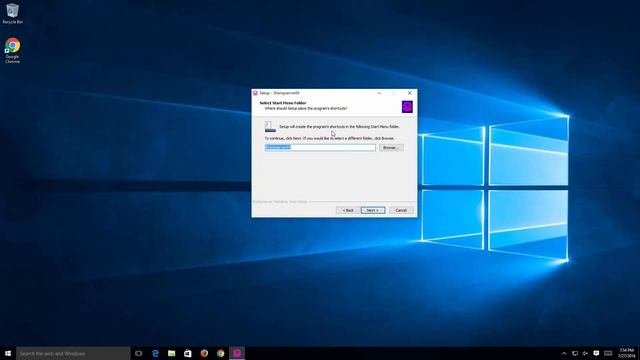The image size is (640, 360).
Task: Open the Recycle Bin desktop icon
Action: click(x=13, y=14)
